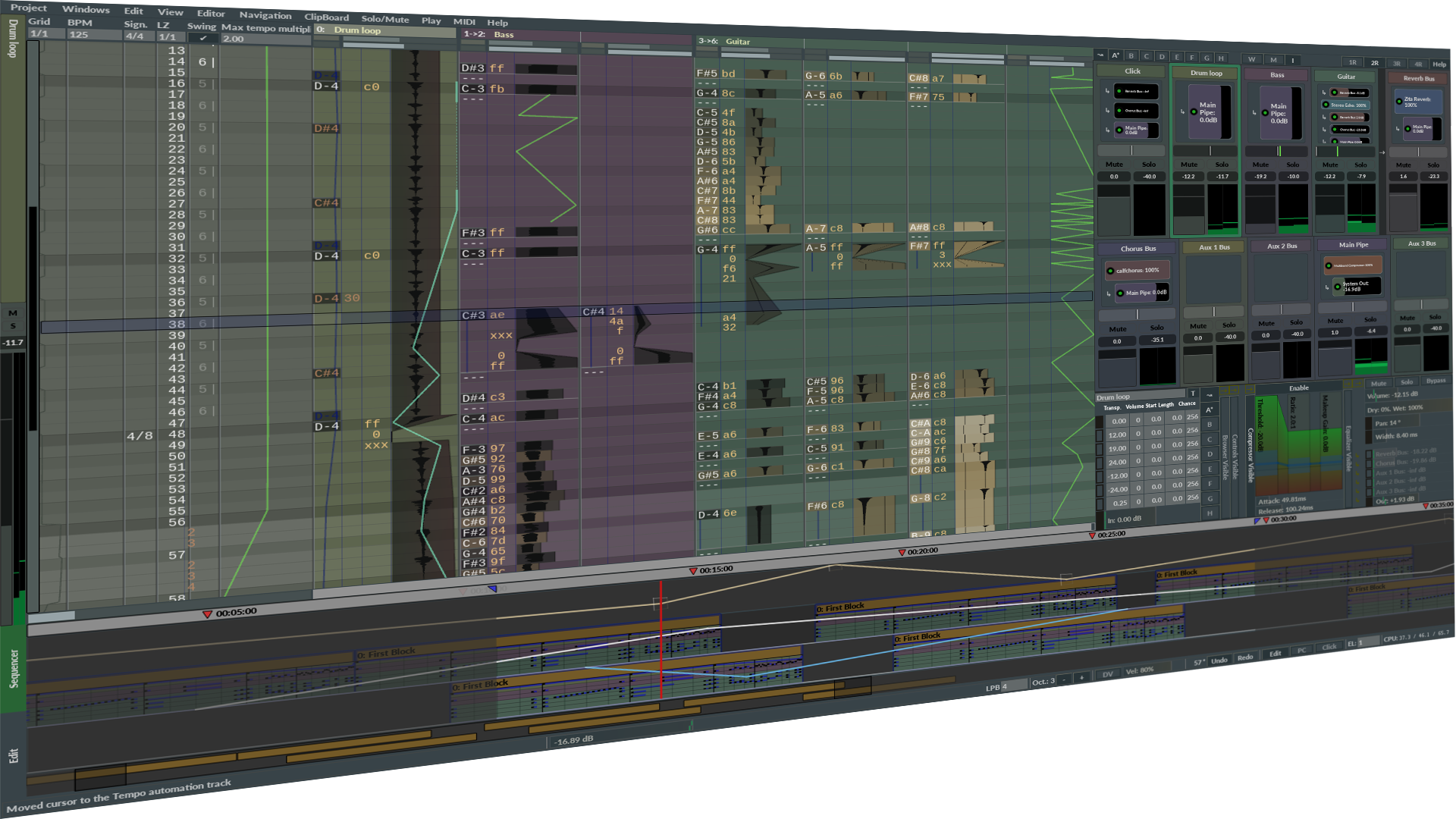Select mixer M view button

point(1273,60)
